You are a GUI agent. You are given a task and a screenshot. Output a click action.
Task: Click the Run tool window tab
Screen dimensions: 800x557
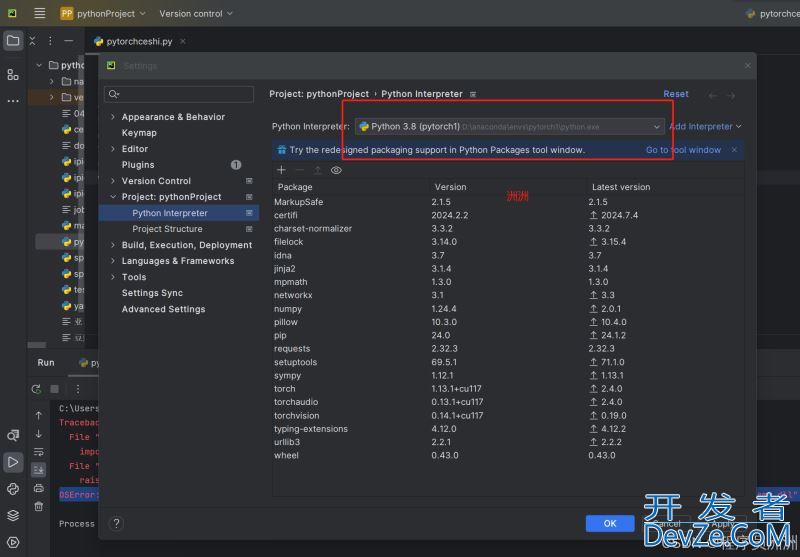46,363
